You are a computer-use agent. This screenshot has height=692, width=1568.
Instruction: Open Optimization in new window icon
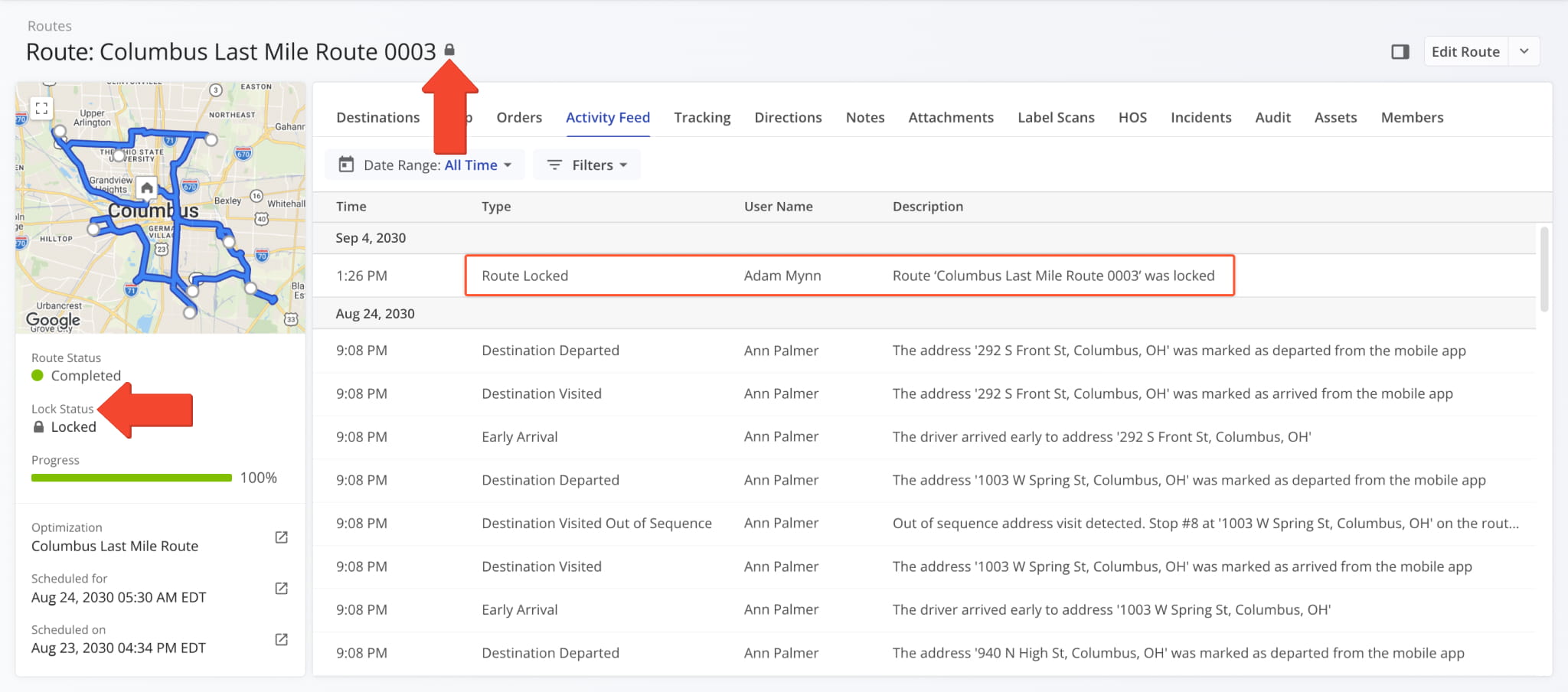point(281,537)
